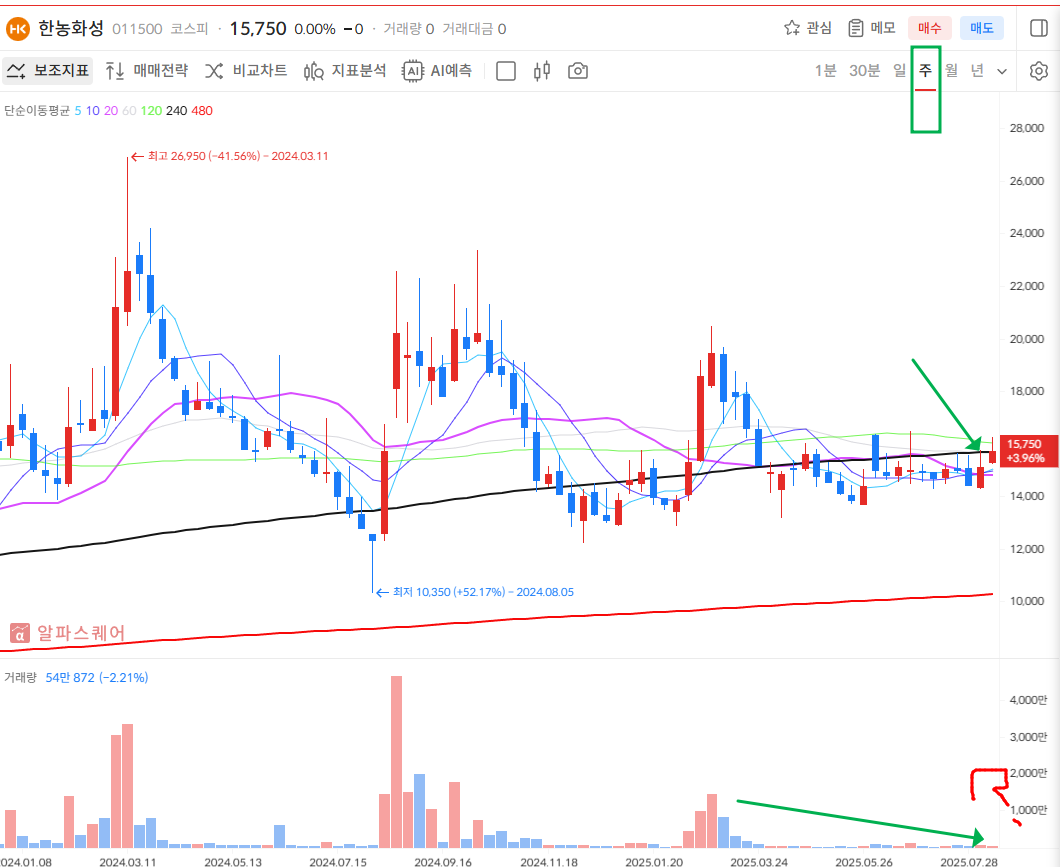Click the blue 매도 sell button
1060x867 pixels.
[x=982, y=28]
